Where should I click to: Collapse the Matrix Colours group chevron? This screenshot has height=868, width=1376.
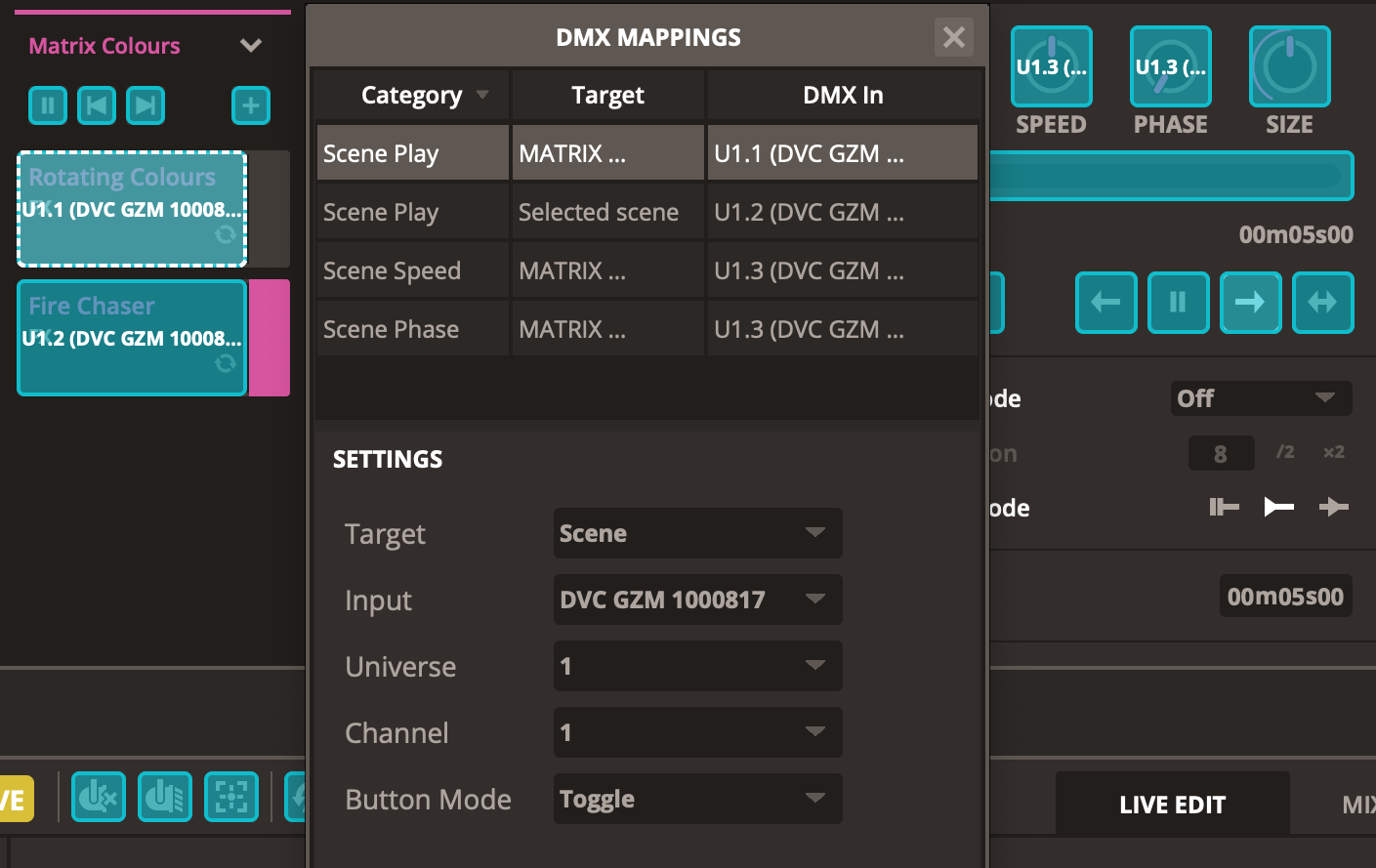click(251, 46)
